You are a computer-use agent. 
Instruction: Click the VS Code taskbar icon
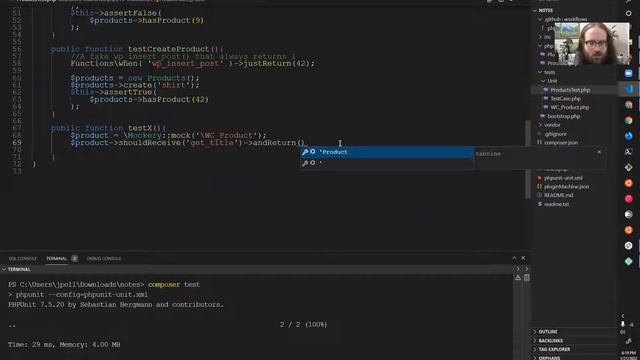(x=629, y=89)
